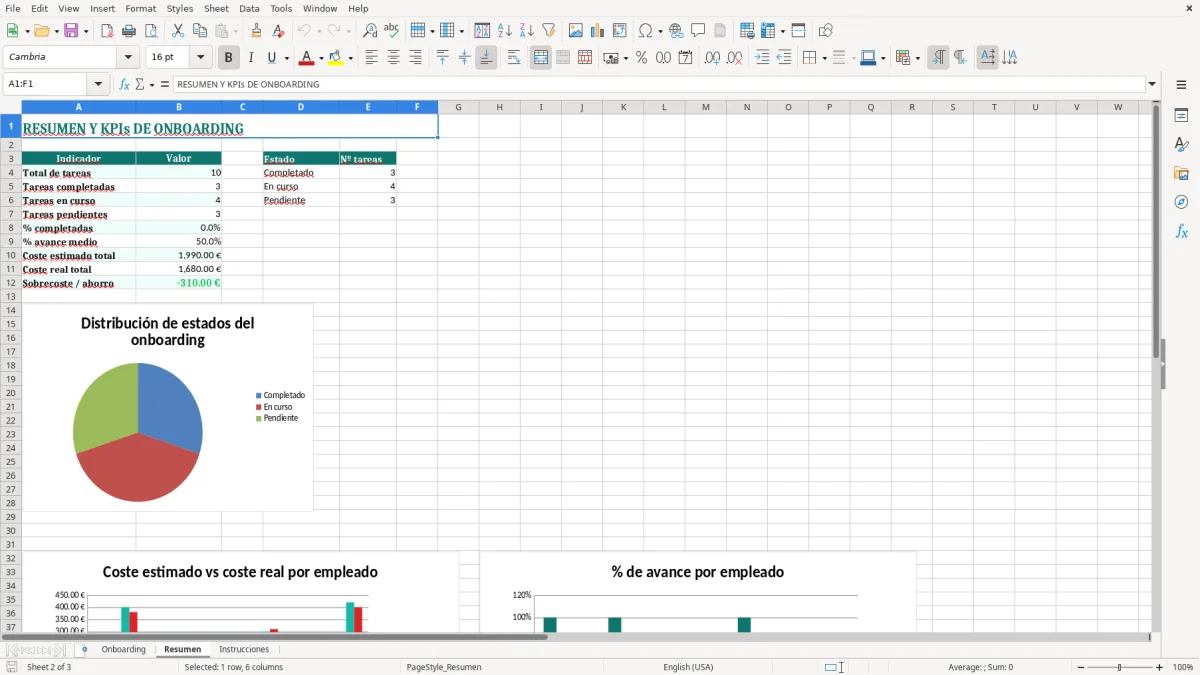
Task: Click the Define Print Area icon
Action: click(x=747, y=31)
